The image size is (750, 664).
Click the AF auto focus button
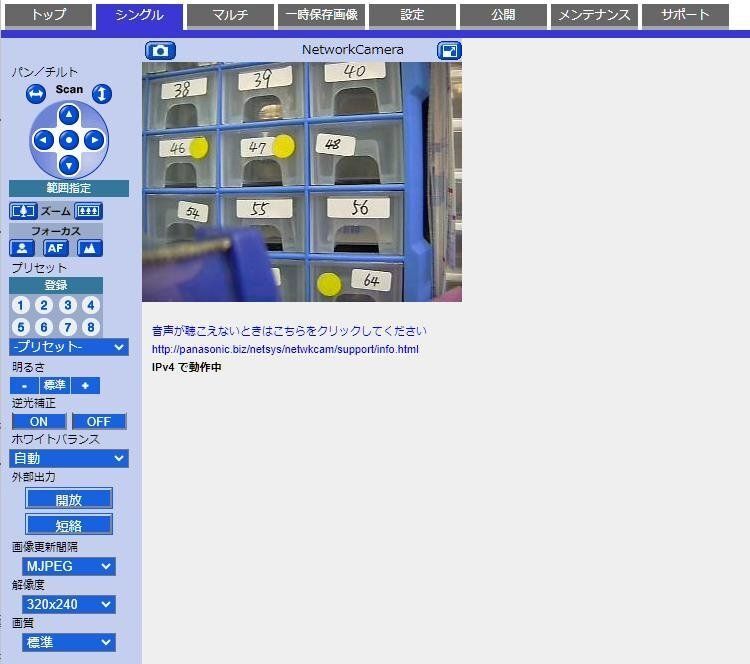[56, 248]
